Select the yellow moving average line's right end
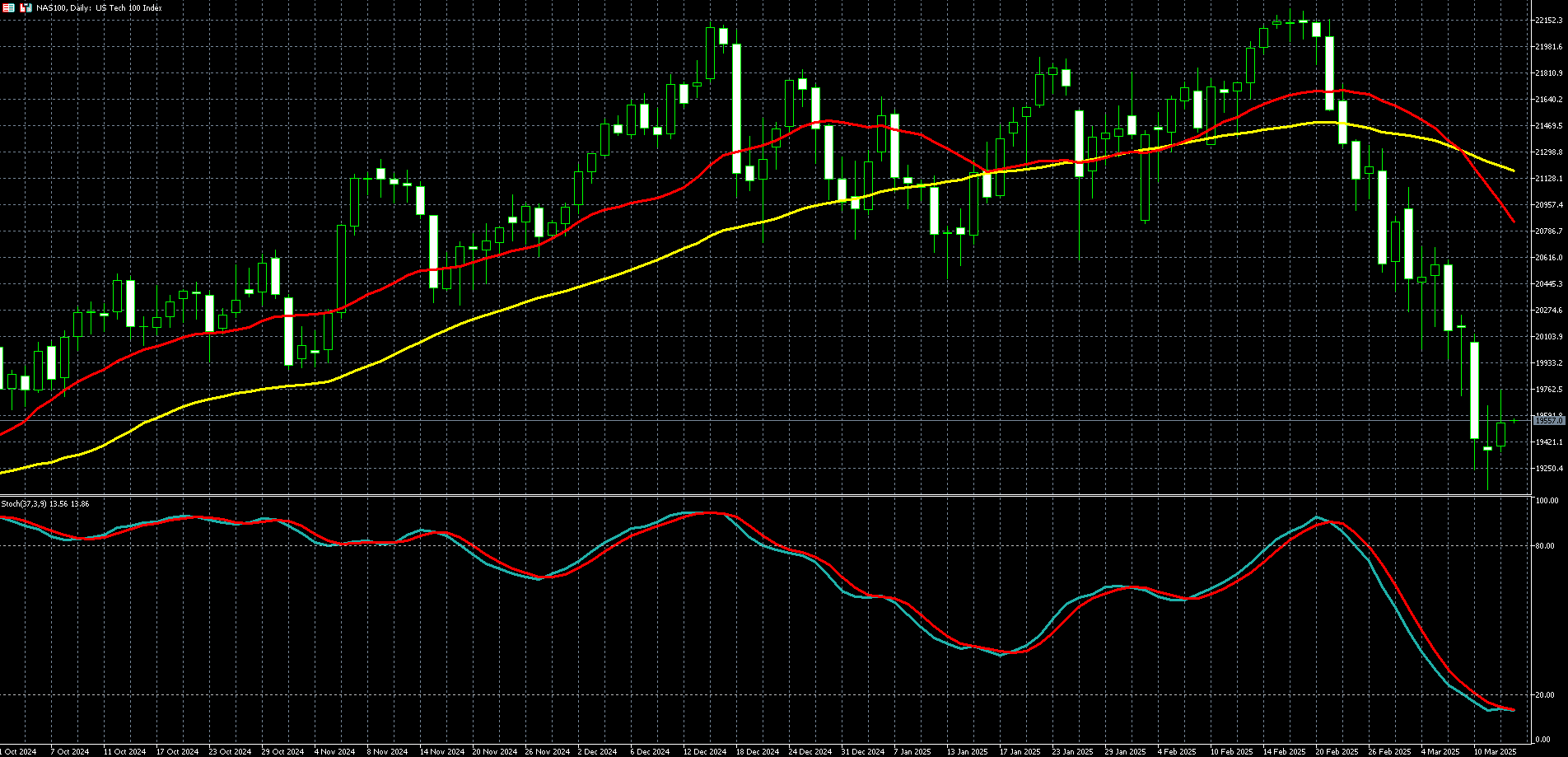The height and width of the screenshot is (757, 1568). (x=1513, y=171)
